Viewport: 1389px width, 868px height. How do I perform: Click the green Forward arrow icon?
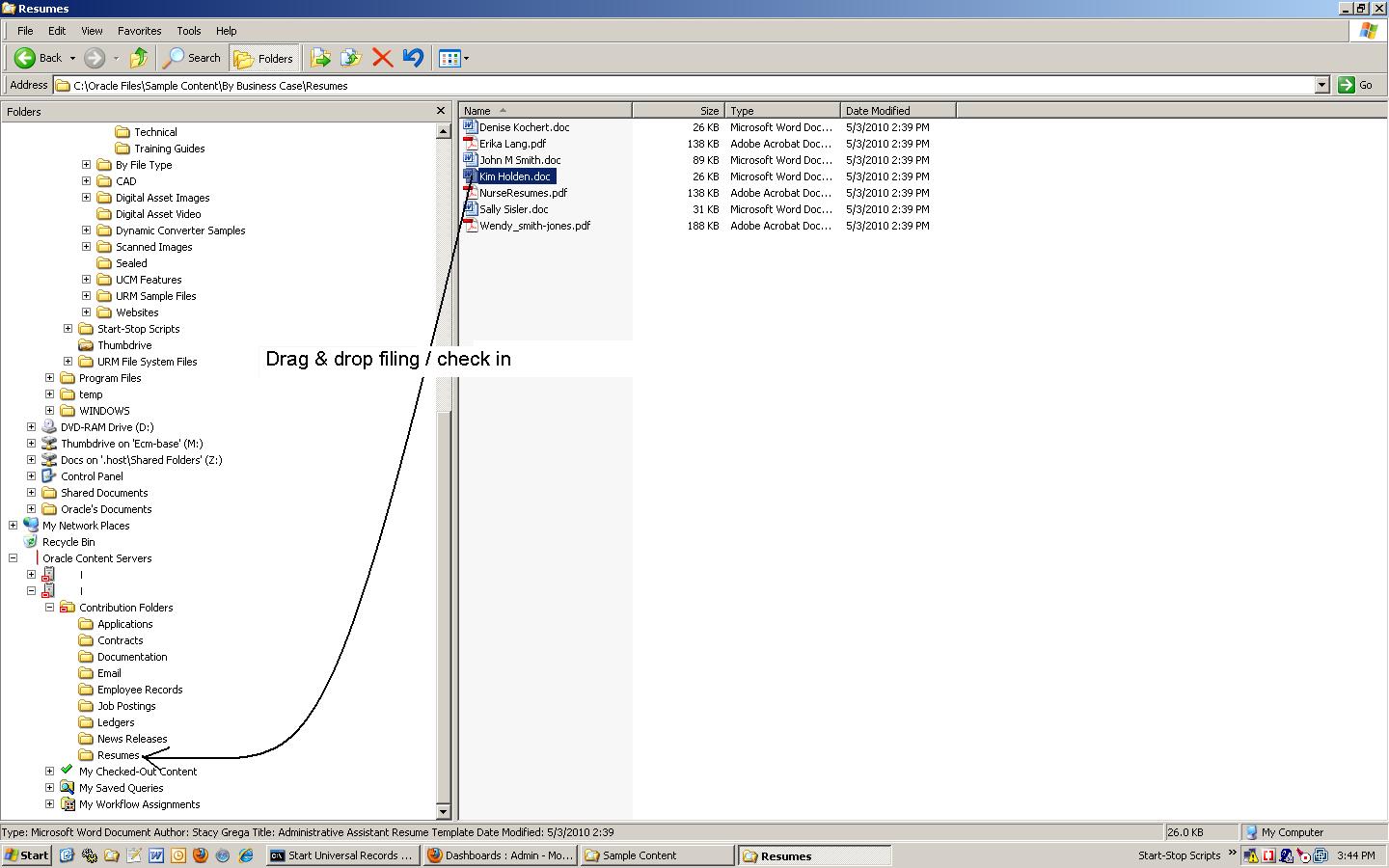[95, 58]
